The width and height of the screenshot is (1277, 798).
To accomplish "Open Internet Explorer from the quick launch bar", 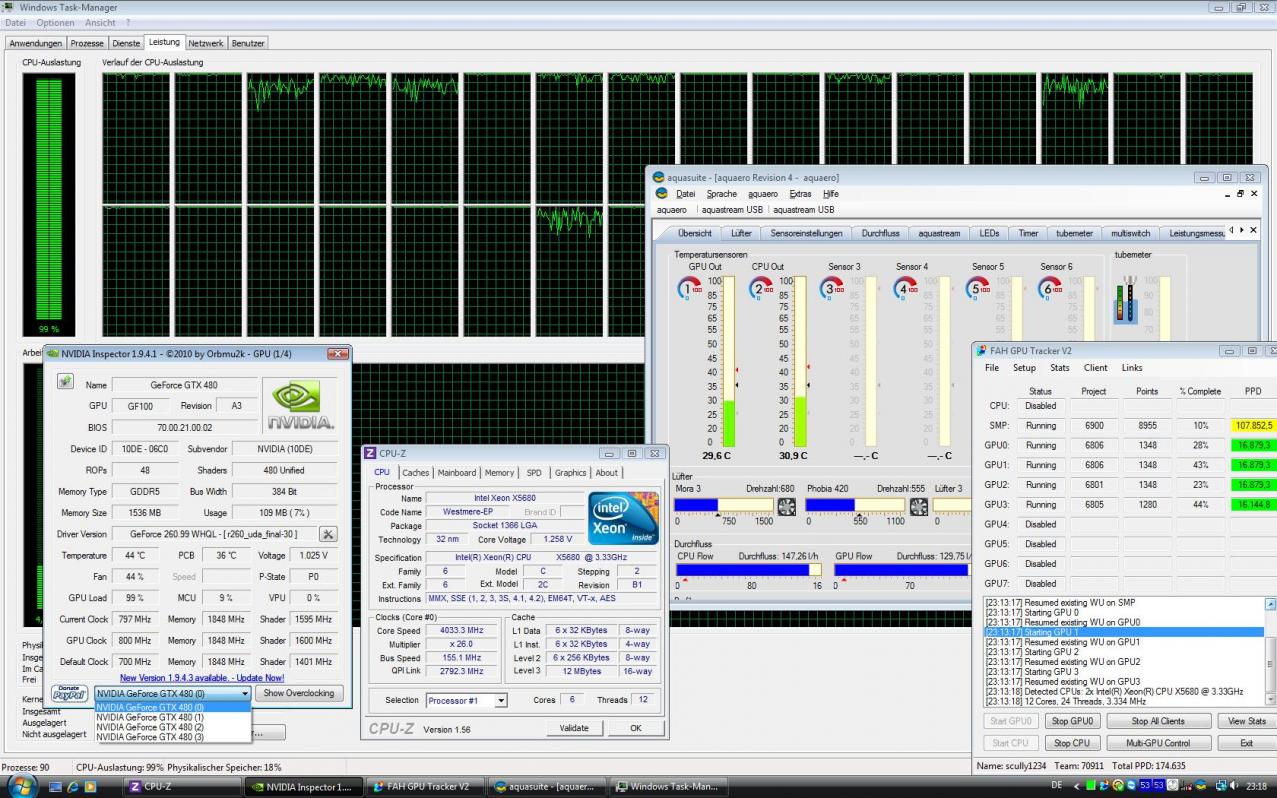I will [x=73, y=787].
